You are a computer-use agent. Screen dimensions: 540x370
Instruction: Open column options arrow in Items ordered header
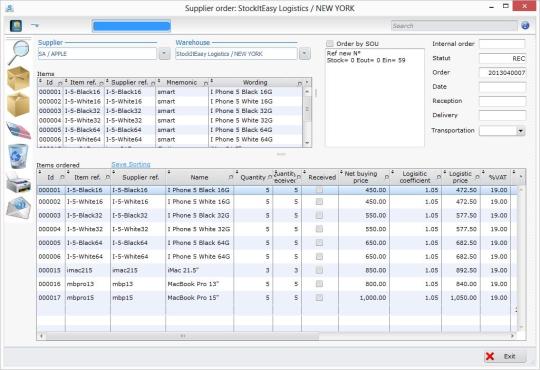(521, 177)
